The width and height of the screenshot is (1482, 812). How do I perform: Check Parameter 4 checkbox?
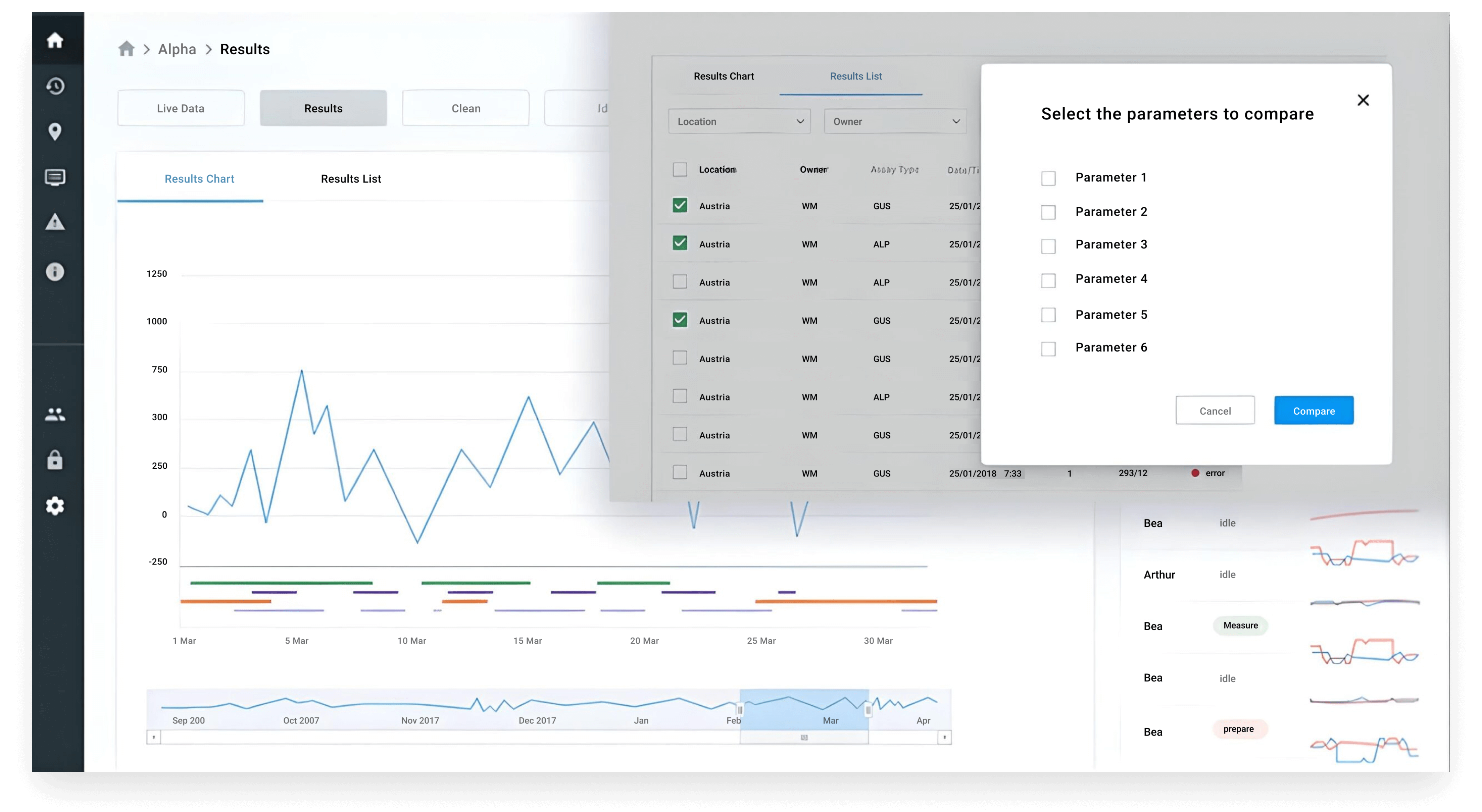click(x=1048, y=281)
